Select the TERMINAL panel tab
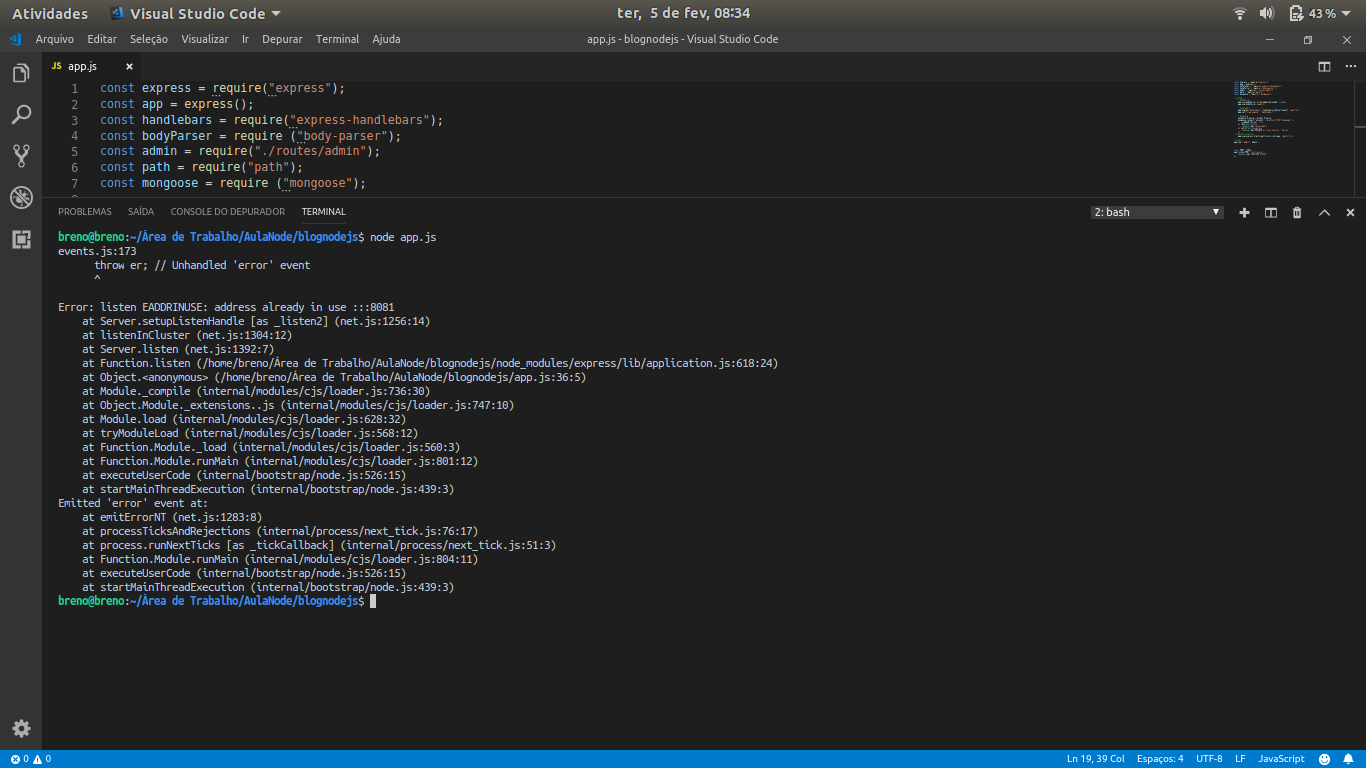Screen dimensions: 1366x768 click(323, 212)
